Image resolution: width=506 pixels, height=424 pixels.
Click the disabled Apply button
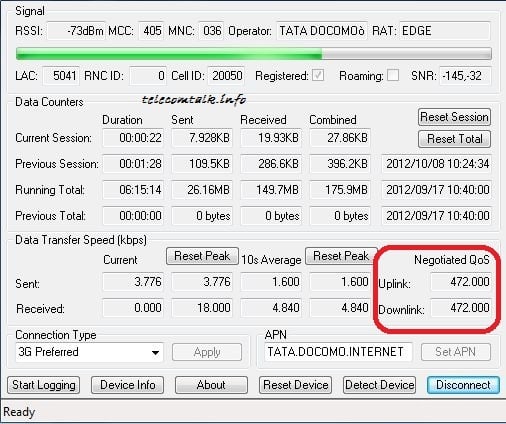pyautogui.click(x=207, y=352)
